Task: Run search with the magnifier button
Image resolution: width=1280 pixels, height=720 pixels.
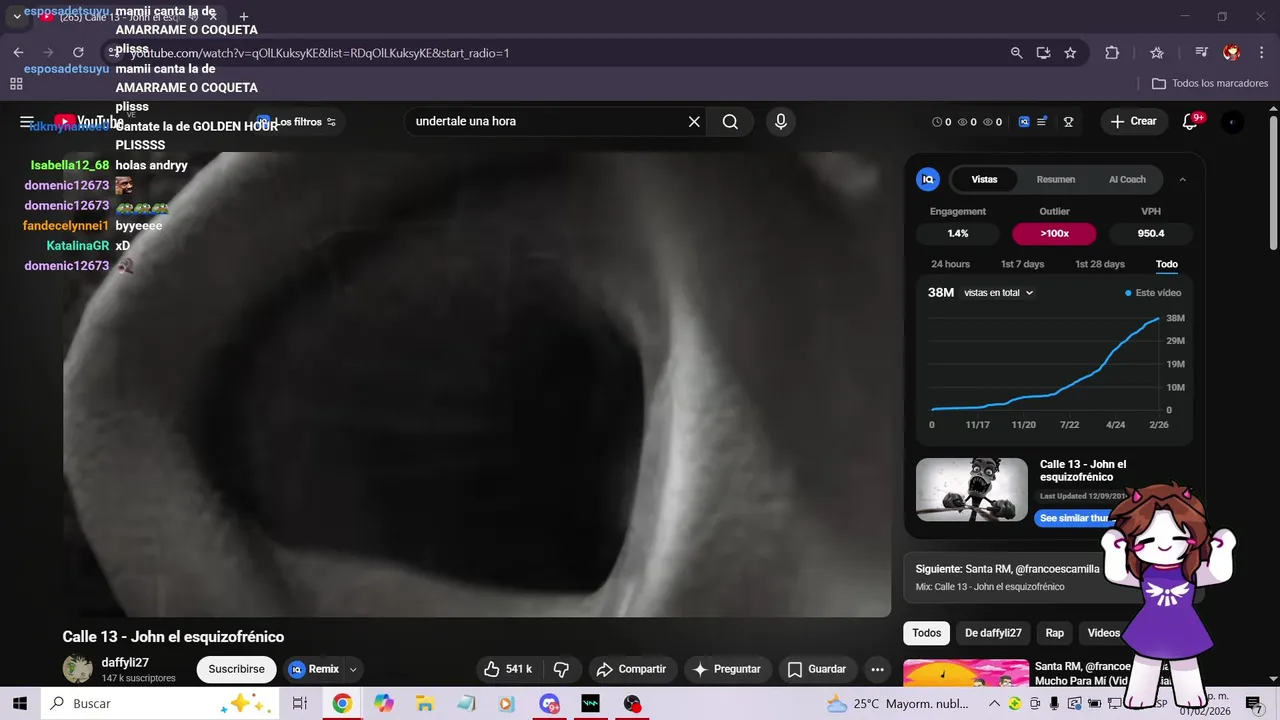Action: tap(730, 122)
